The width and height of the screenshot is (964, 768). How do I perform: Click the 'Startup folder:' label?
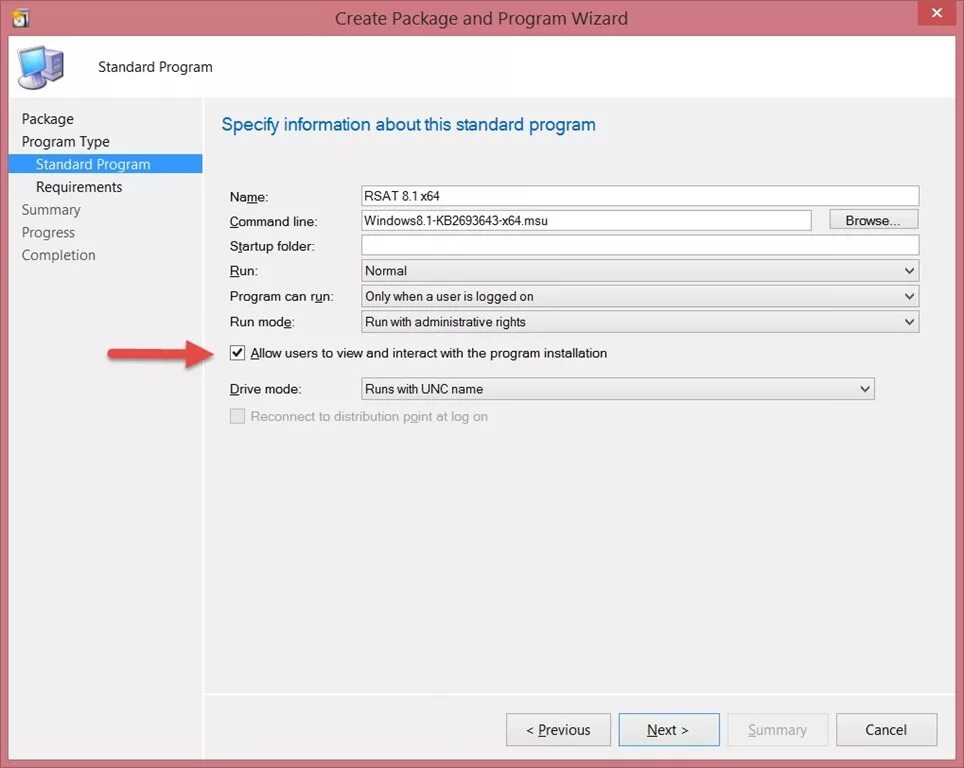[x=272, y=247]
